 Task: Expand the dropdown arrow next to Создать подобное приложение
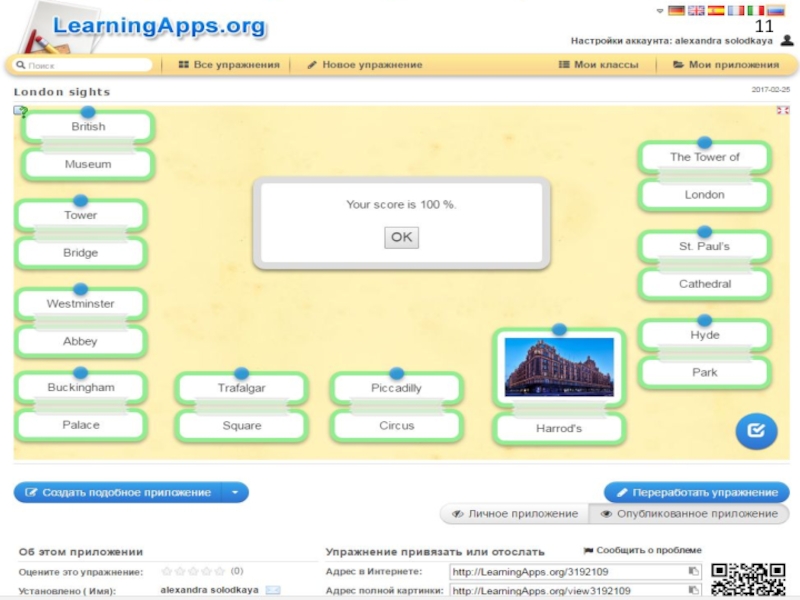click(x=235, y=492)
